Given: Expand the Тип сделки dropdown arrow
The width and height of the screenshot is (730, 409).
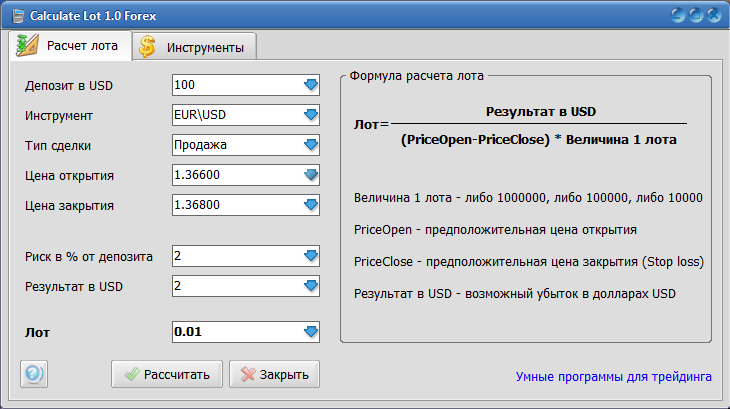Looking at the screenshot, I should (311, 145).
